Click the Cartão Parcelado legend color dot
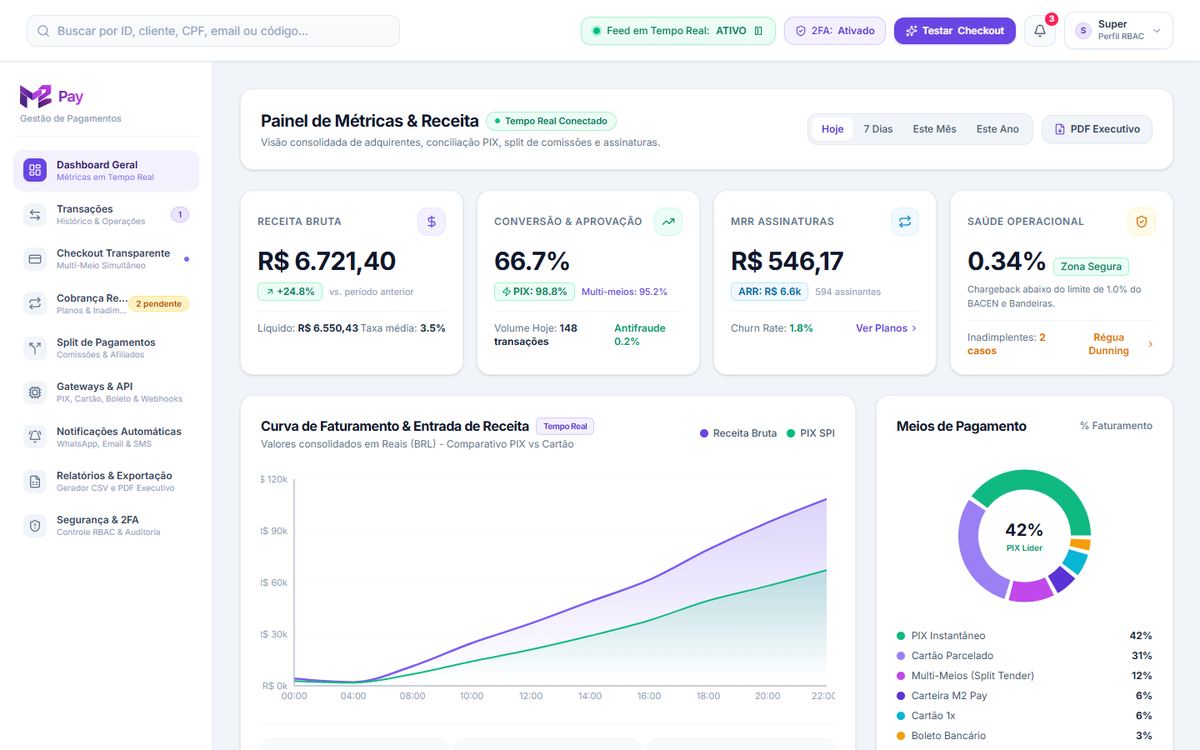The image size is (1200, 750). pos(901,656)
